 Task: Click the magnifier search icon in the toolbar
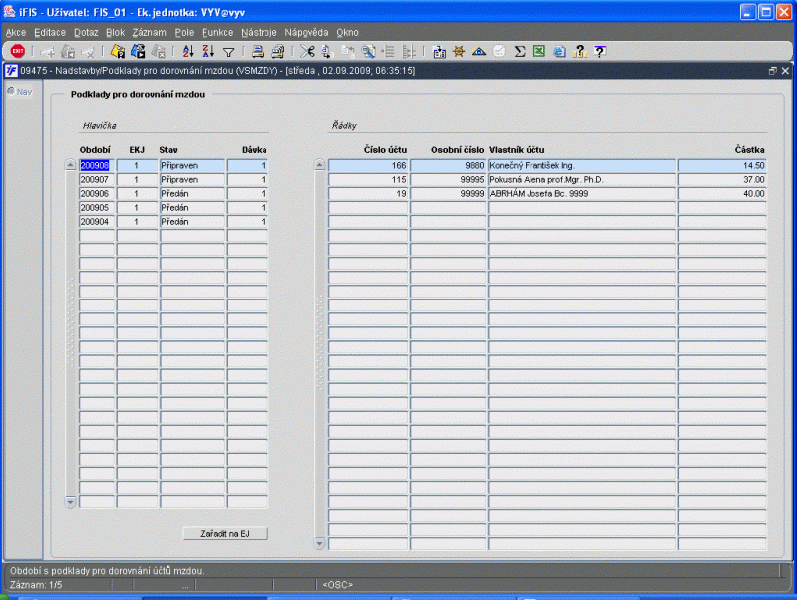[x=368, y=51]
